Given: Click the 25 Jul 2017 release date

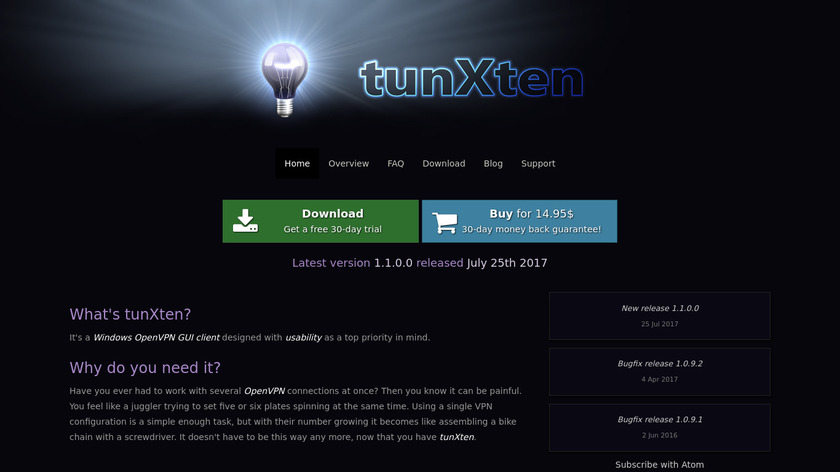Looking at the screenshot, I should click(x=659, y=324).
